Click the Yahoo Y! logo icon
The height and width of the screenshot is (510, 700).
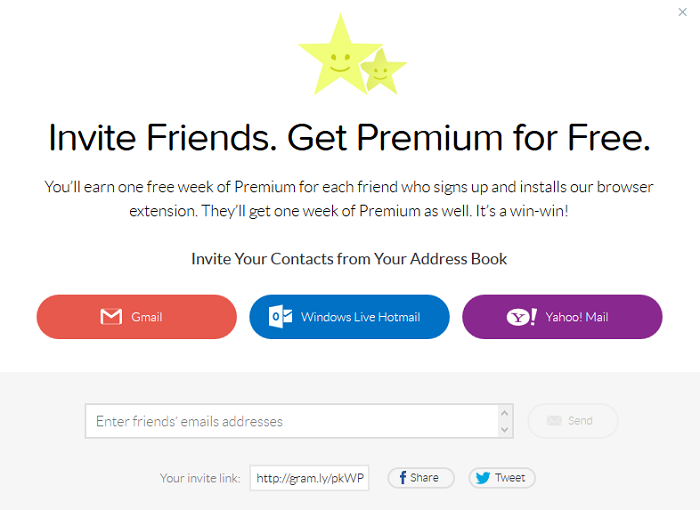pyautogui.click(x=521, y=317)
